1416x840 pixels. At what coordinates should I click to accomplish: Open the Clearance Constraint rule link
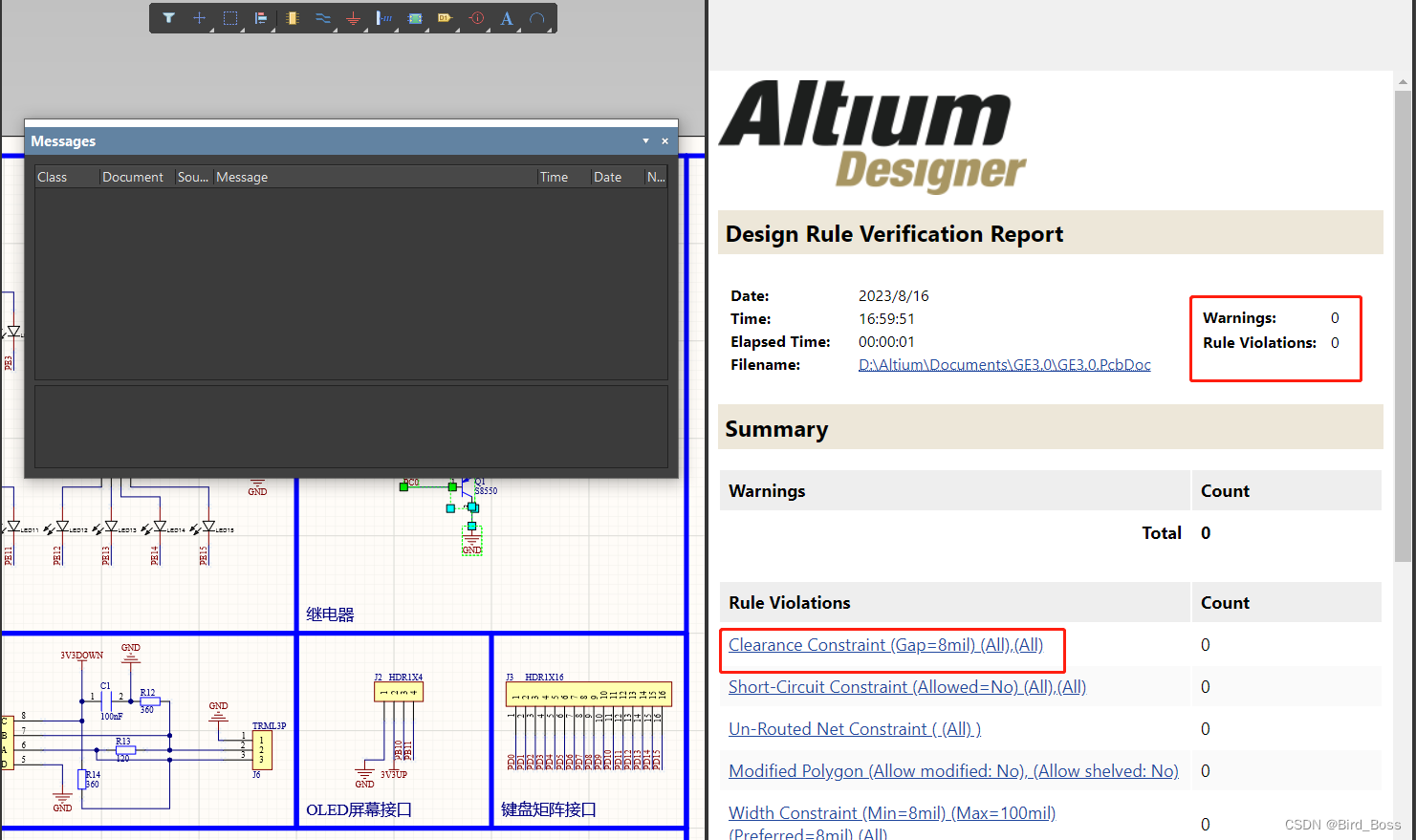tap(885, 645)
